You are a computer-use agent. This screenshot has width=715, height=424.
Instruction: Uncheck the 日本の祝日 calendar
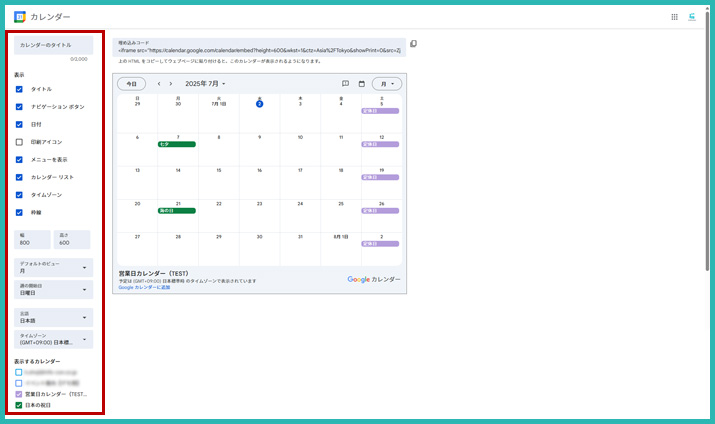[19, 405]
